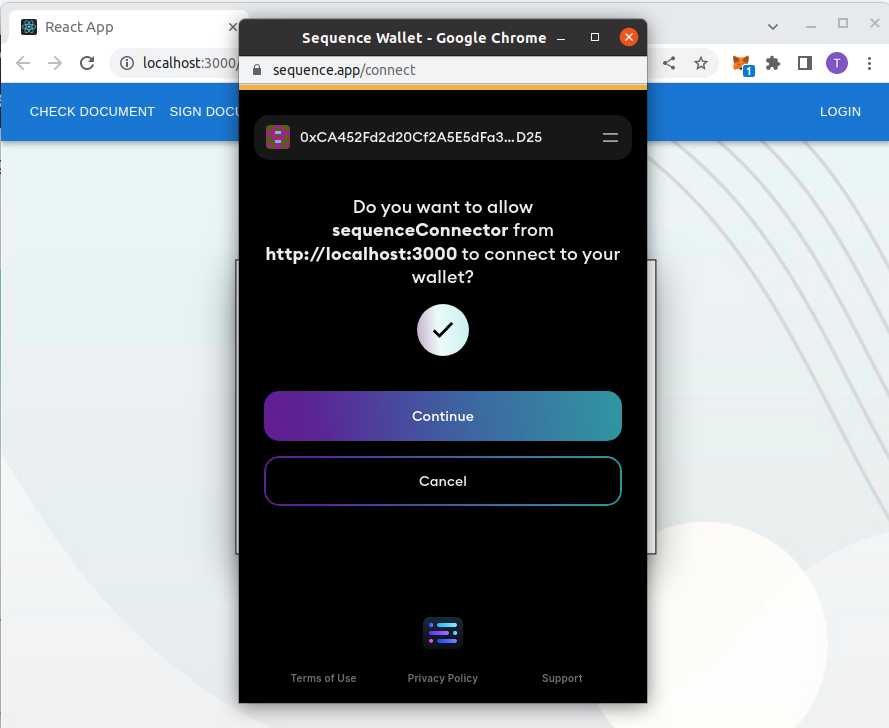The width and height of the screenshot is (889, 728).
Task: Close the React App browser tab
Action: click(x=232, y=27)
